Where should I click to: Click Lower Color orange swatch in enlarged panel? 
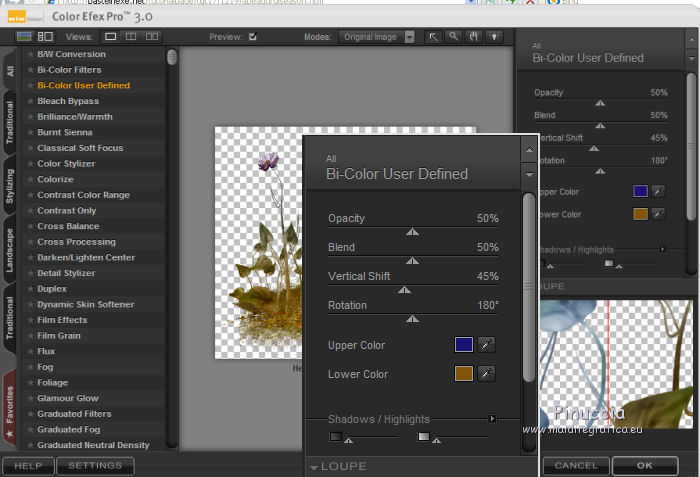coord(463,373)
